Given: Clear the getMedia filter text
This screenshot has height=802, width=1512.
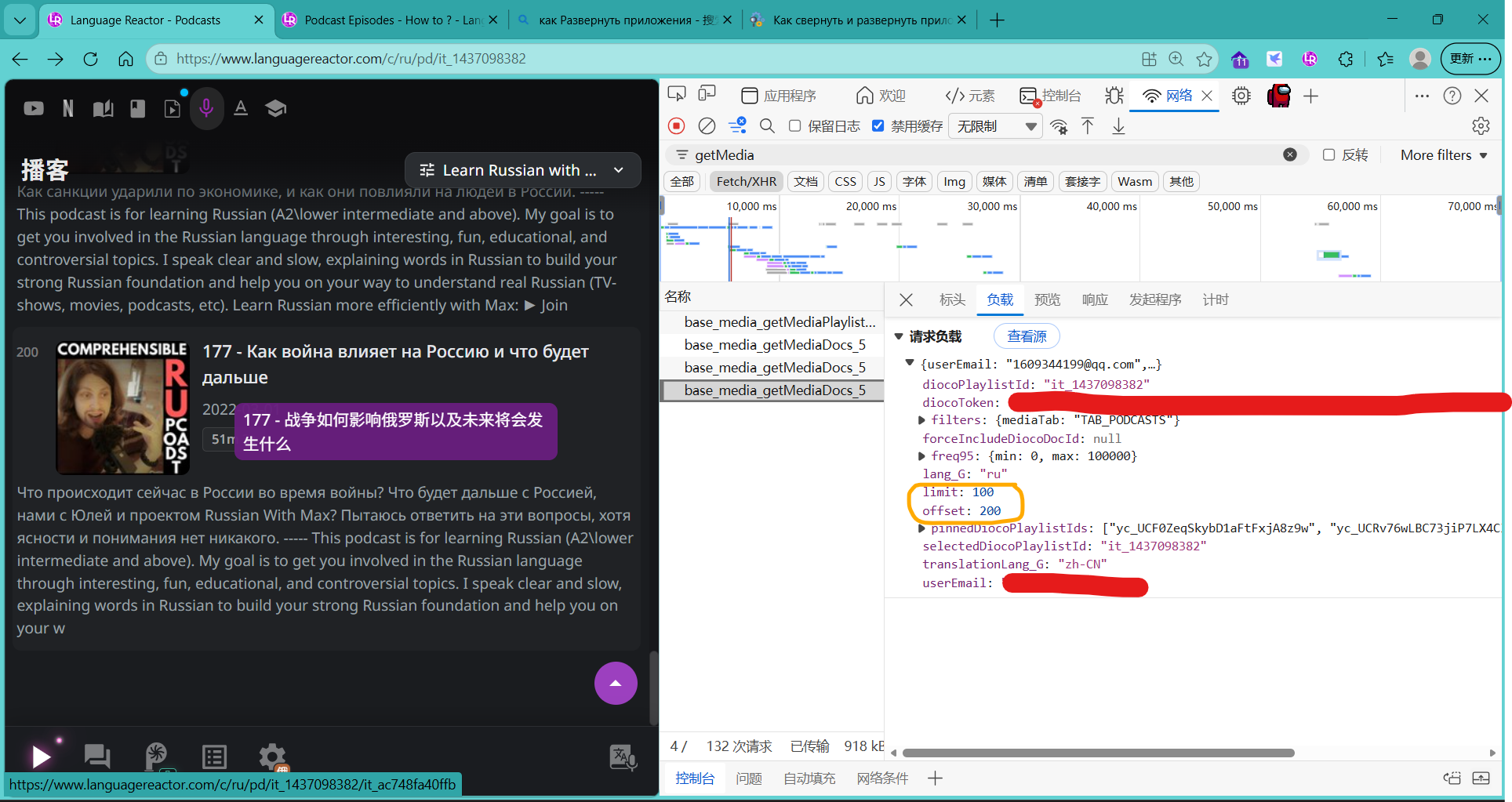Looking at the screenshot, I should [x=1290, y=154].
